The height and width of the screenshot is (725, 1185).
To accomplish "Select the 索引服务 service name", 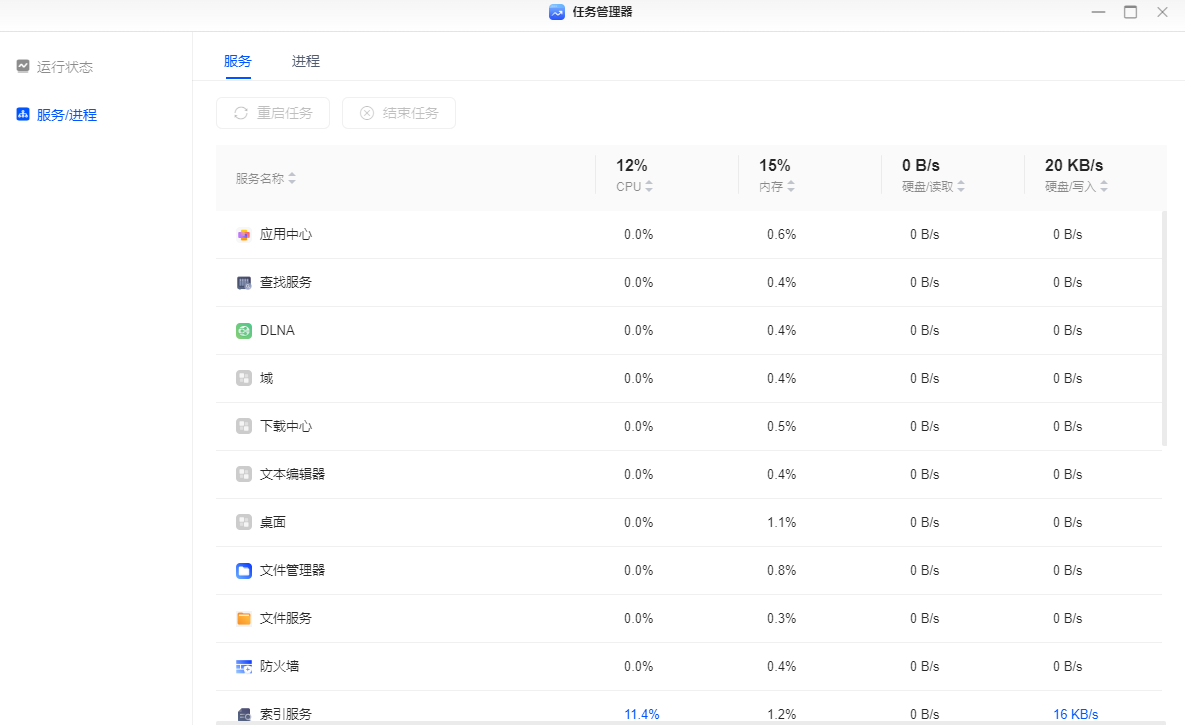I will (286, 714).
